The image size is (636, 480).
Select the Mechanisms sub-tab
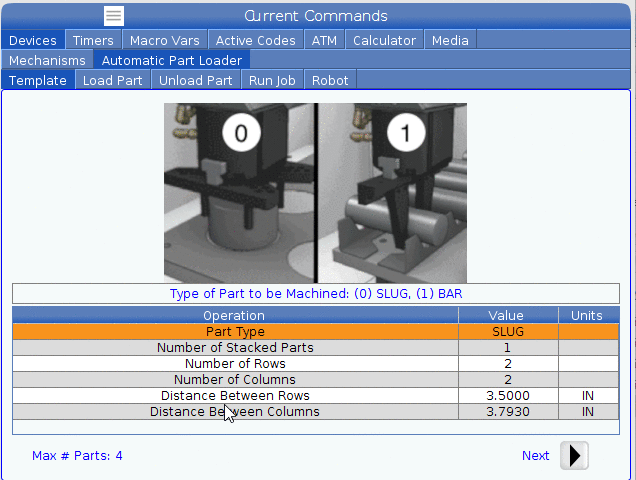pos(47,60)
